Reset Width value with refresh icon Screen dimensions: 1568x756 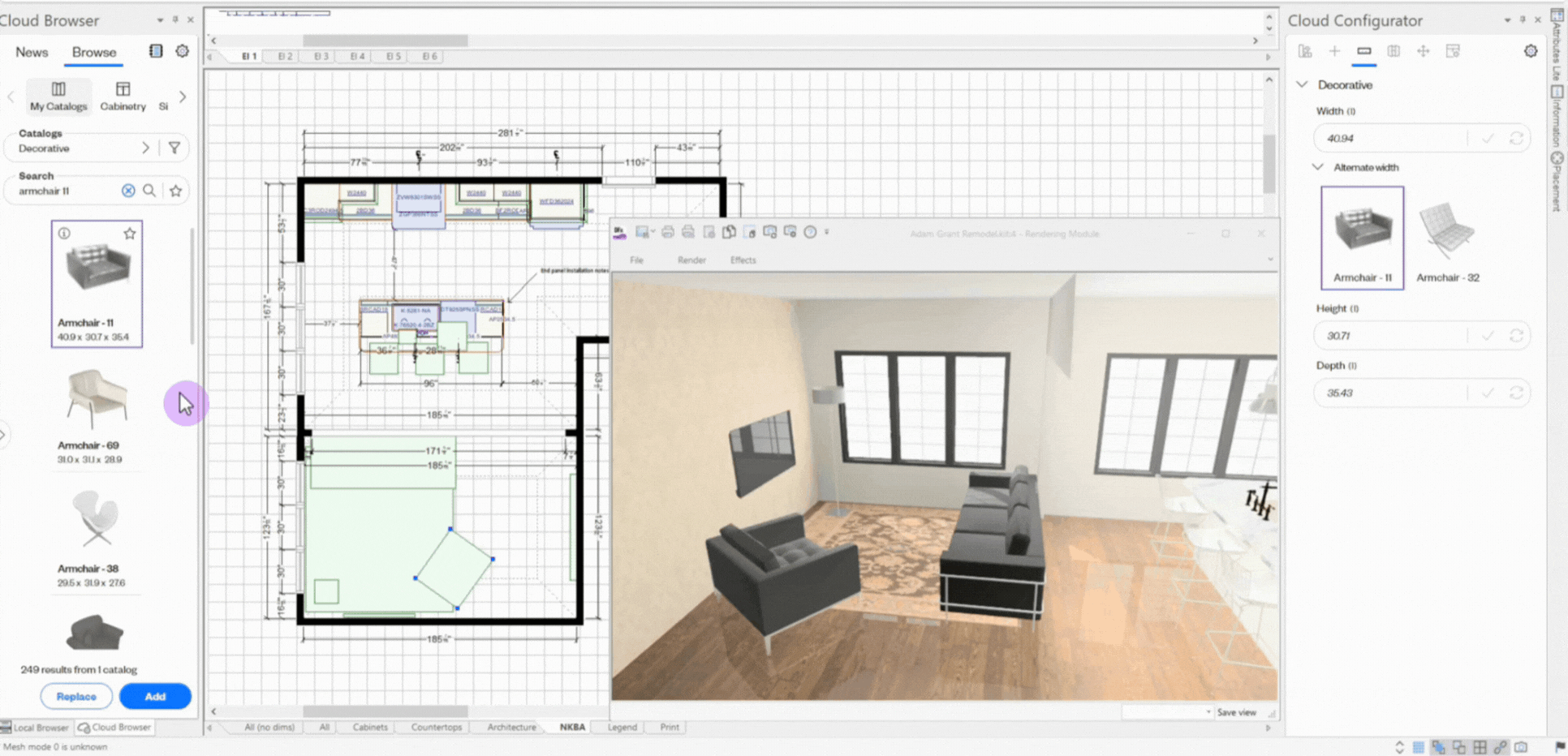click(1516, 139)
